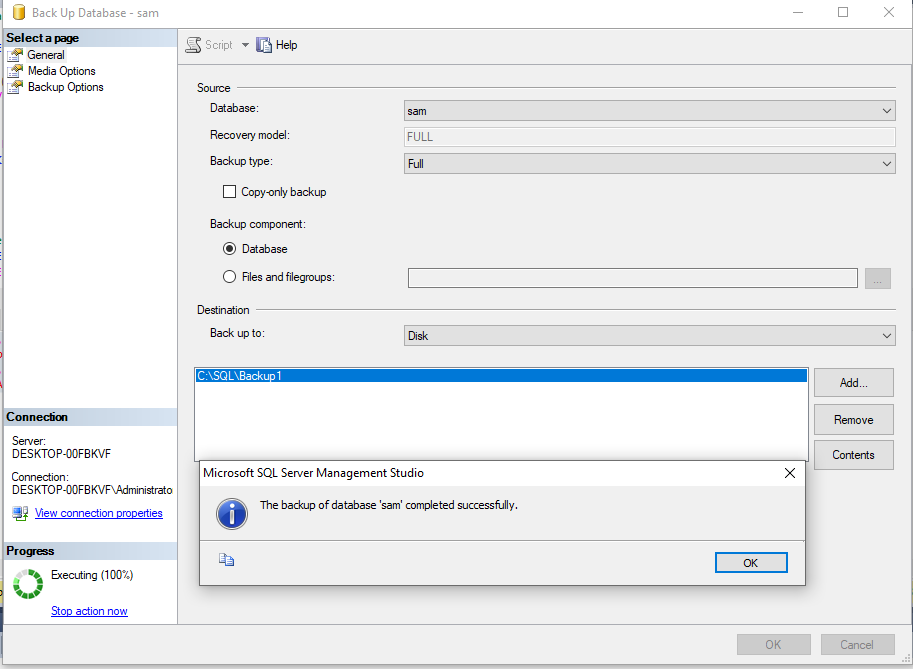
Task: Click the DESKTOP-00FBKVF\Administrator connection text
Action: [x=92, y=490]
